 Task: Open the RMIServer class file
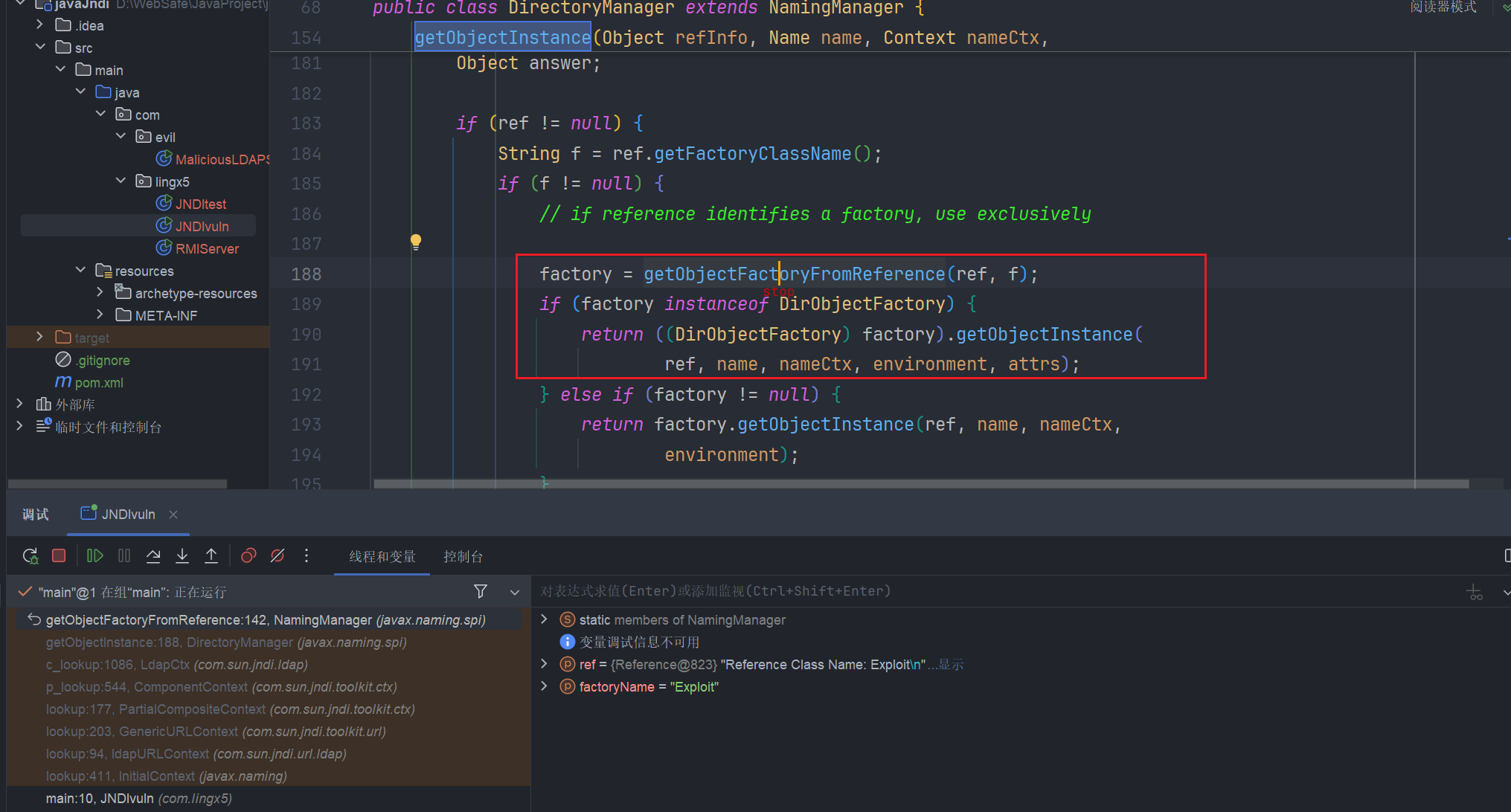tap(198, 248)
